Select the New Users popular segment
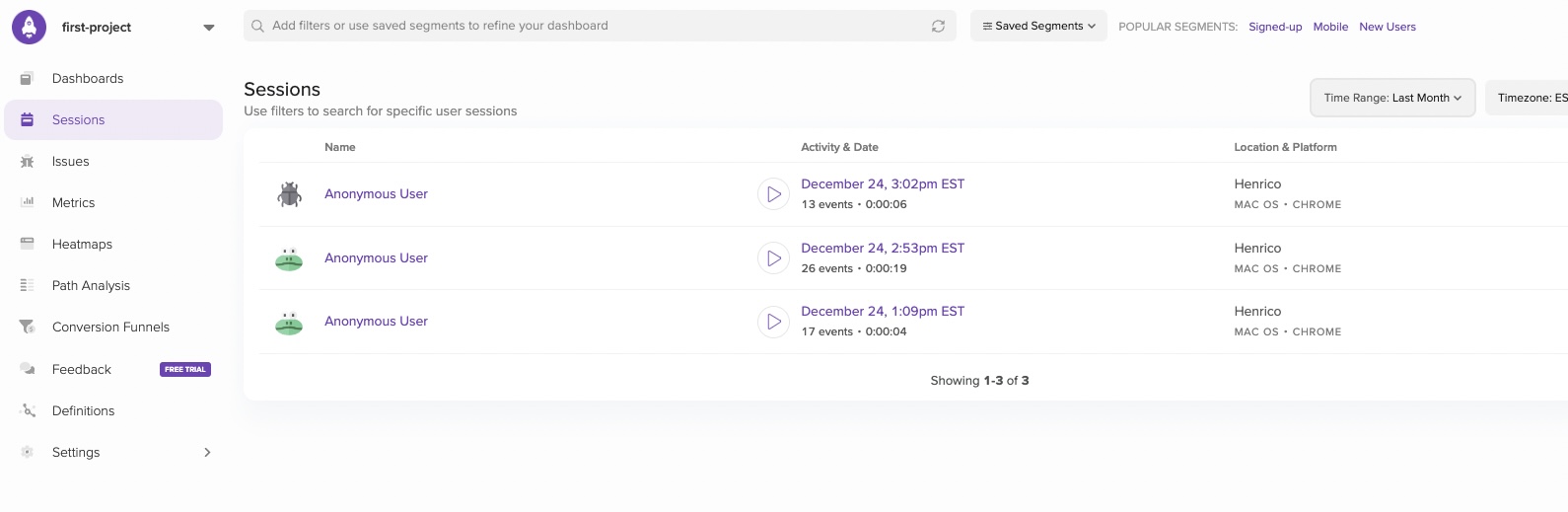This screenshot has width=1568, height=512. [1387, 27]
